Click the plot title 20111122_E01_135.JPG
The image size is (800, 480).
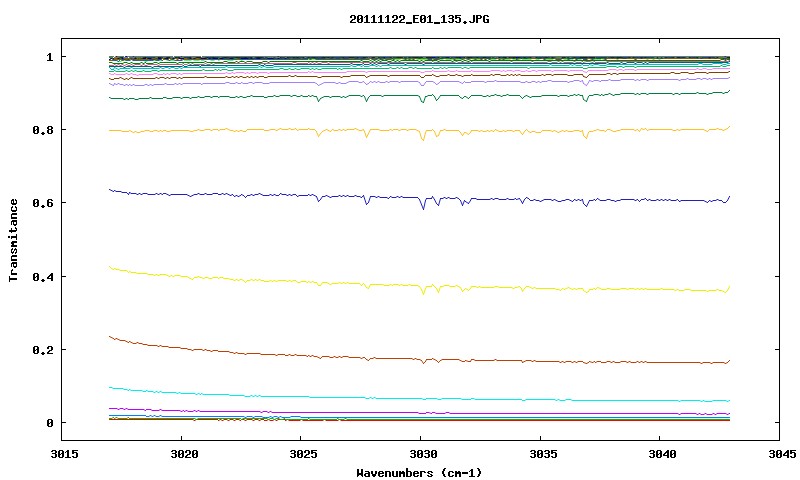click(419, 19)
